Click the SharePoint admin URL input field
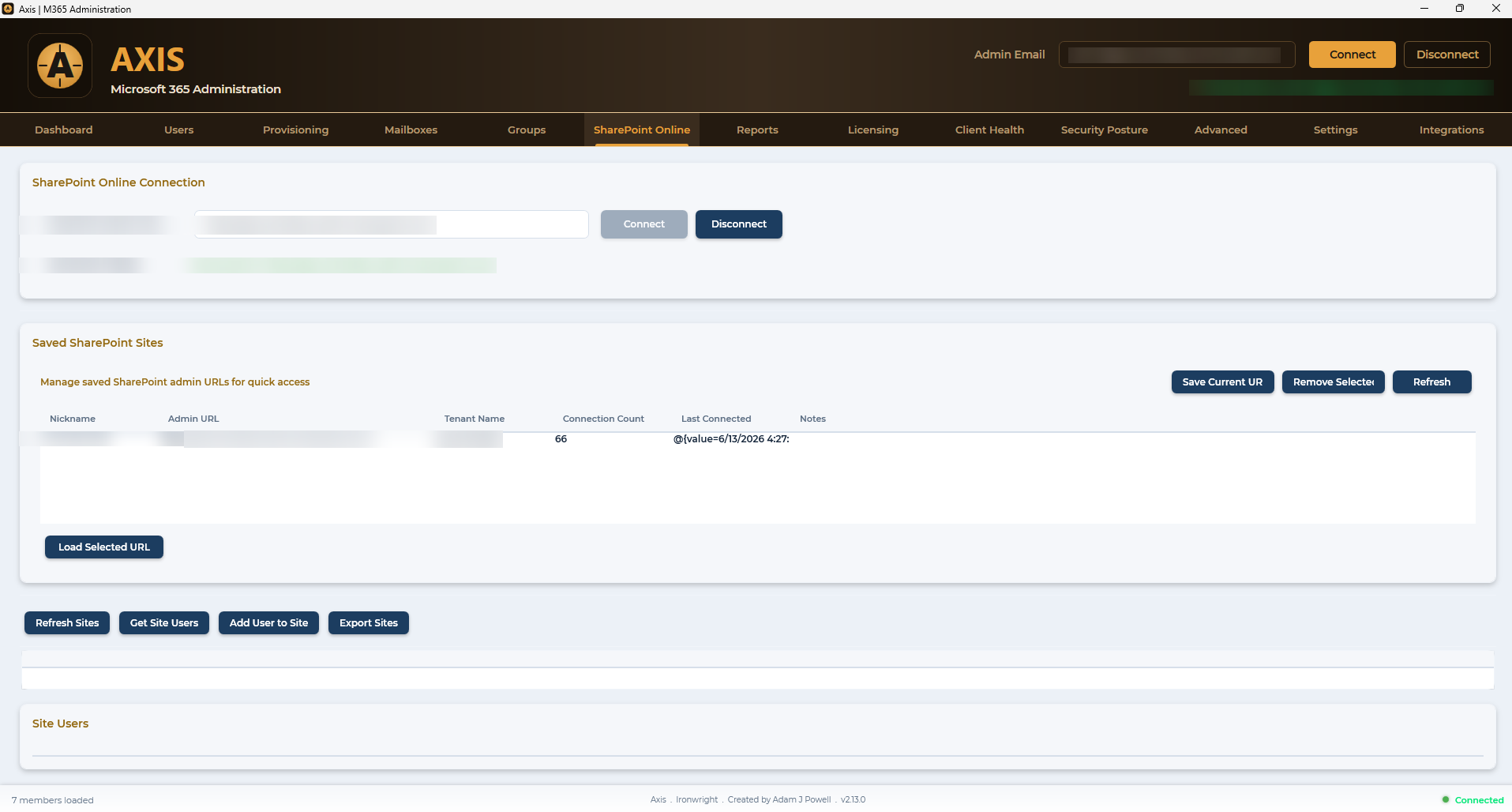The image size is (1512, 812). 392,224
